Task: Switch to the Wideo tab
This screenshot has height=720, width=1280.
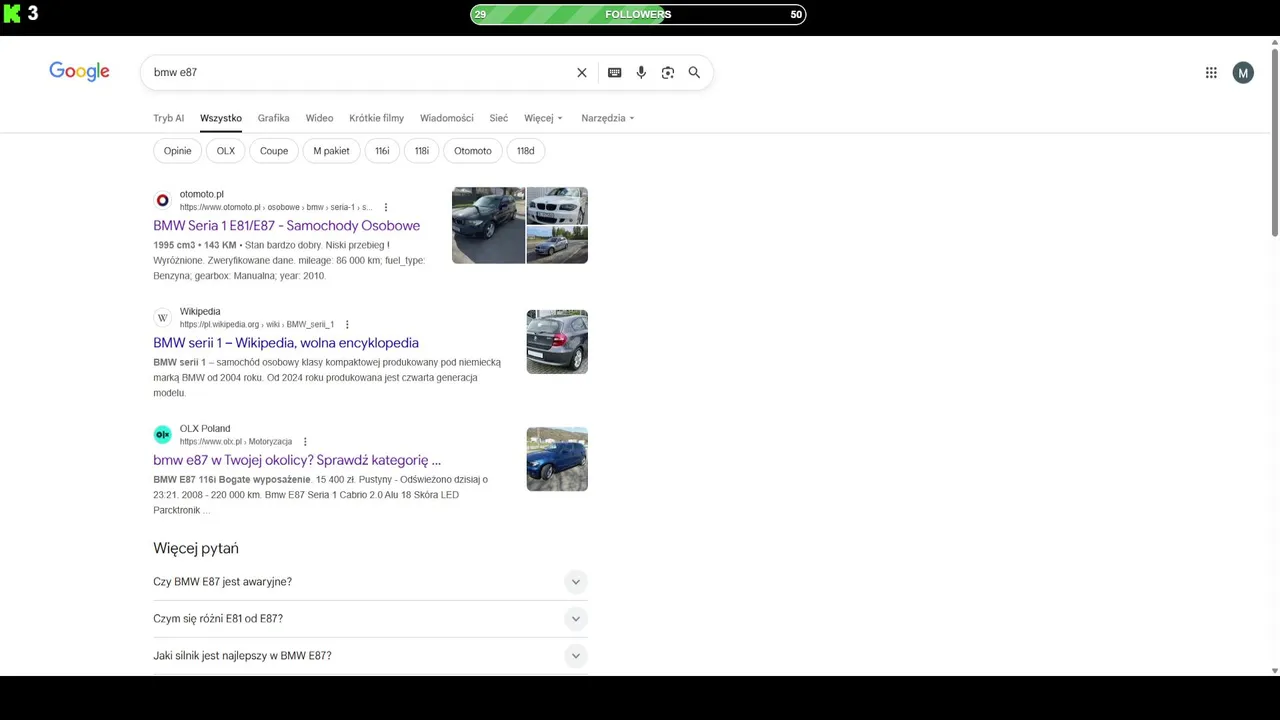Action: pyautogui.click(x=319, y=118)
